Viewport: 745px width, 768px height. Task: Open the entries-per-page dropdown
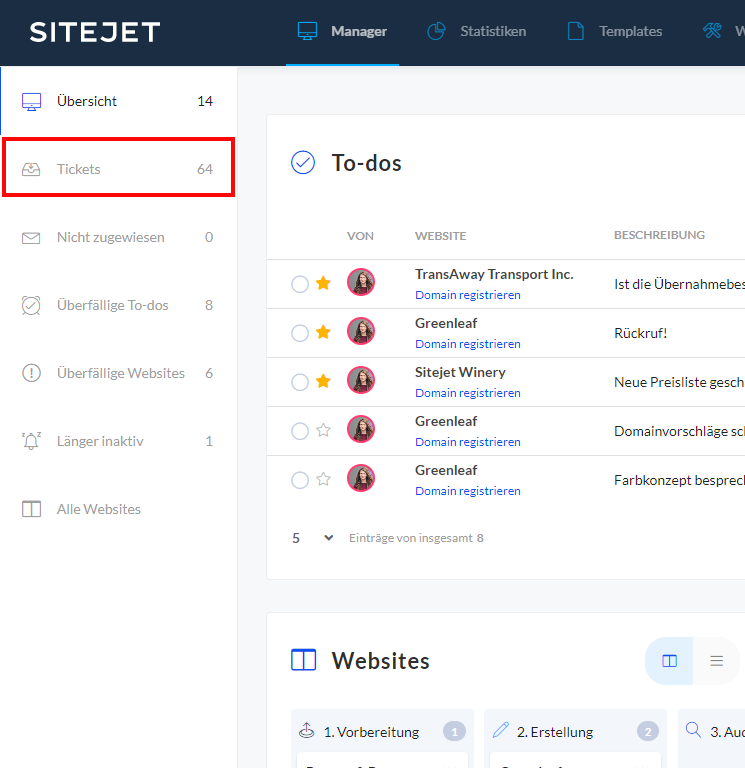pyautogui.click(x=313, y=538)
